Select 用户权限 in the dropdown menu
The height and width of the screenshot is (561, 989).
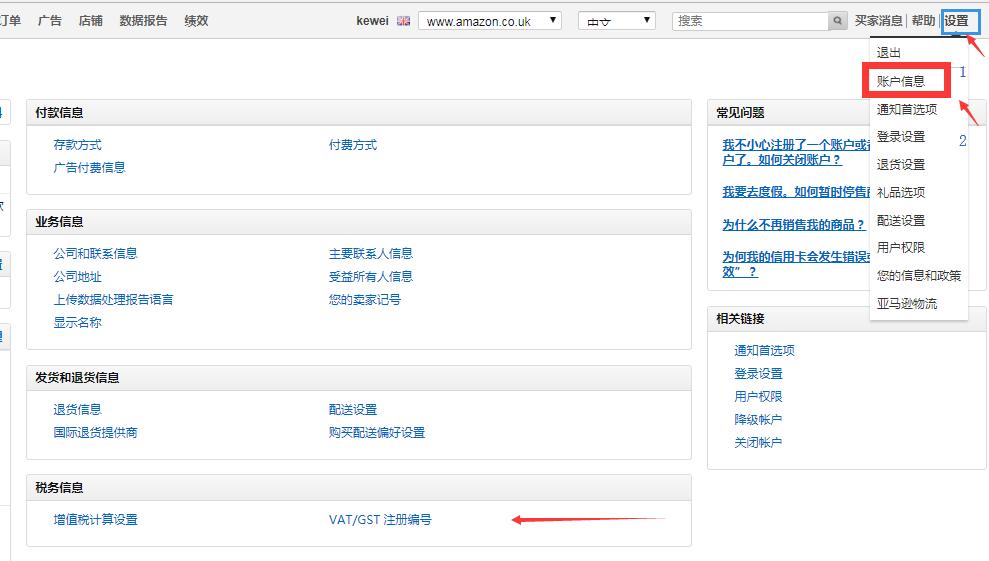pyautogui.click(x=901, y=247)
